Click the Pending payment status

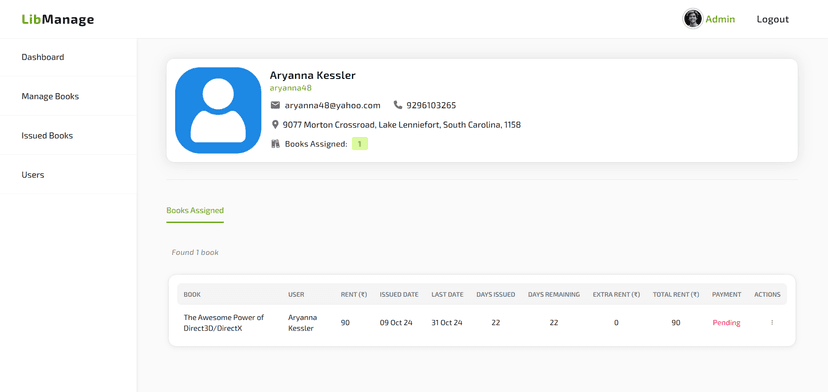[x=727, y=323]
